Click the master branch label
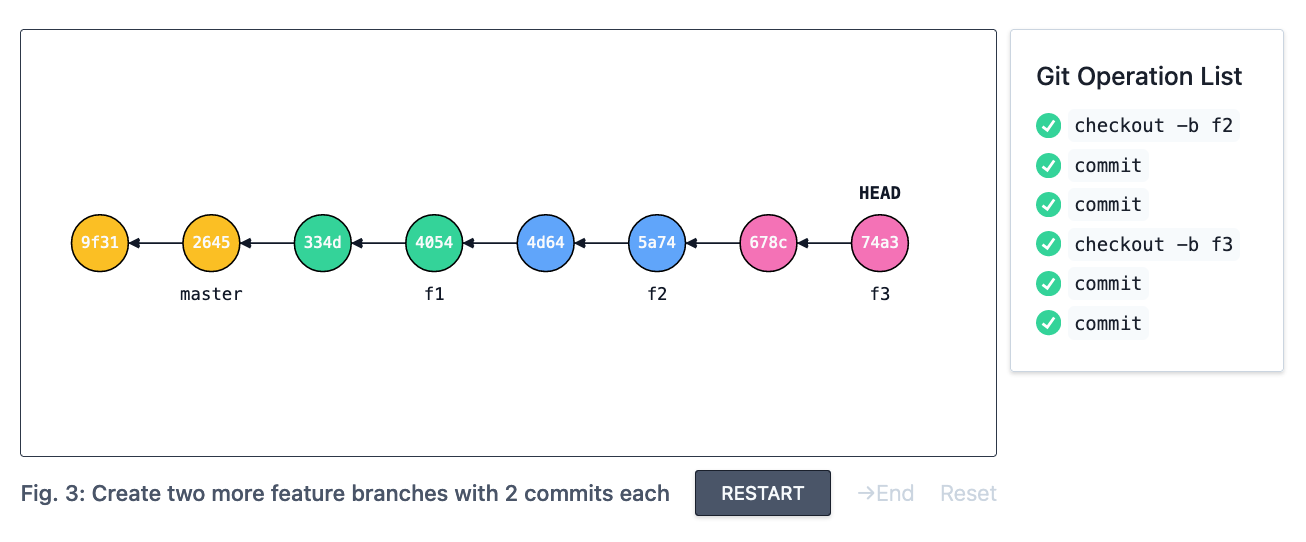 point(211,294)
